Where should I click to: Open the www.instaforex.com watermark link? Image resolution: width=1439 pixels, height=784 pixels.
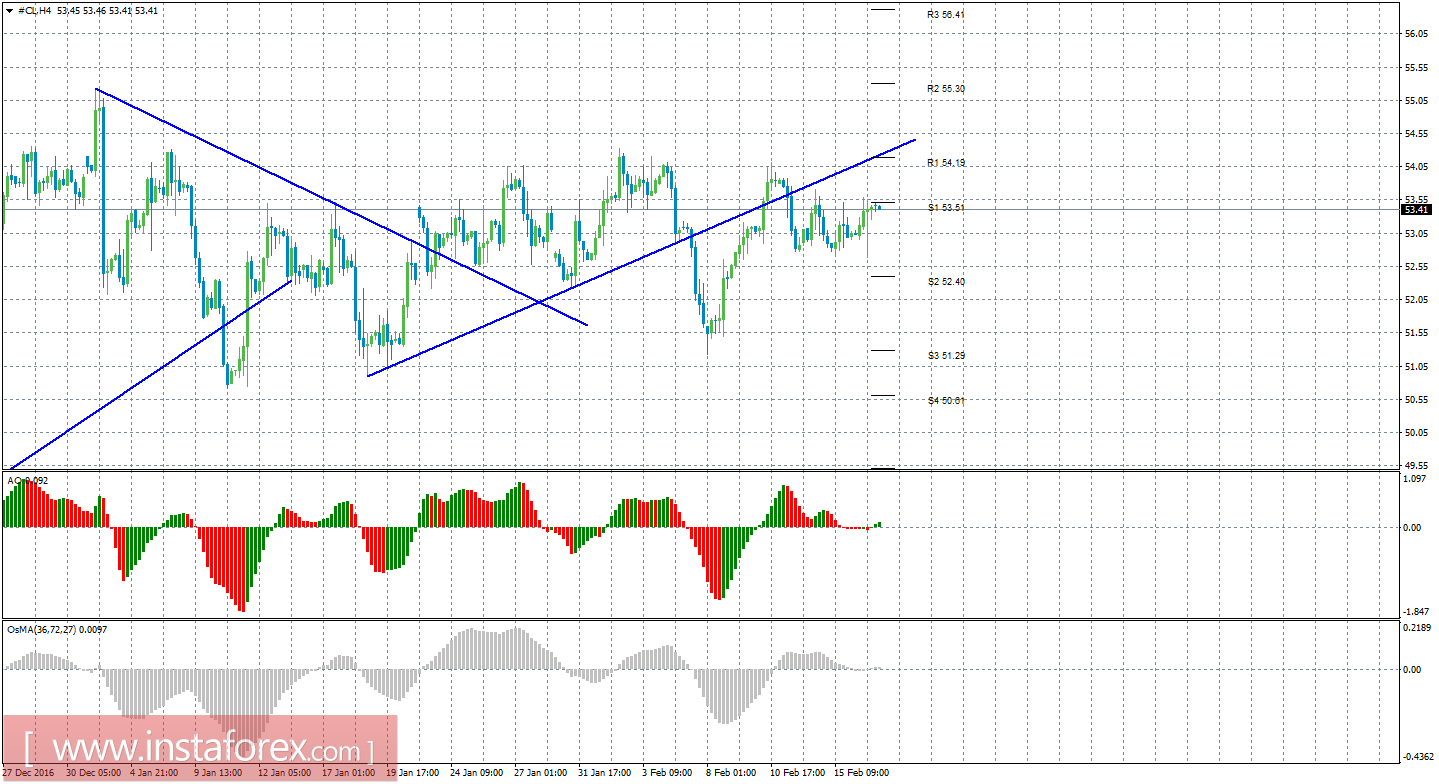tap(198, 749)
